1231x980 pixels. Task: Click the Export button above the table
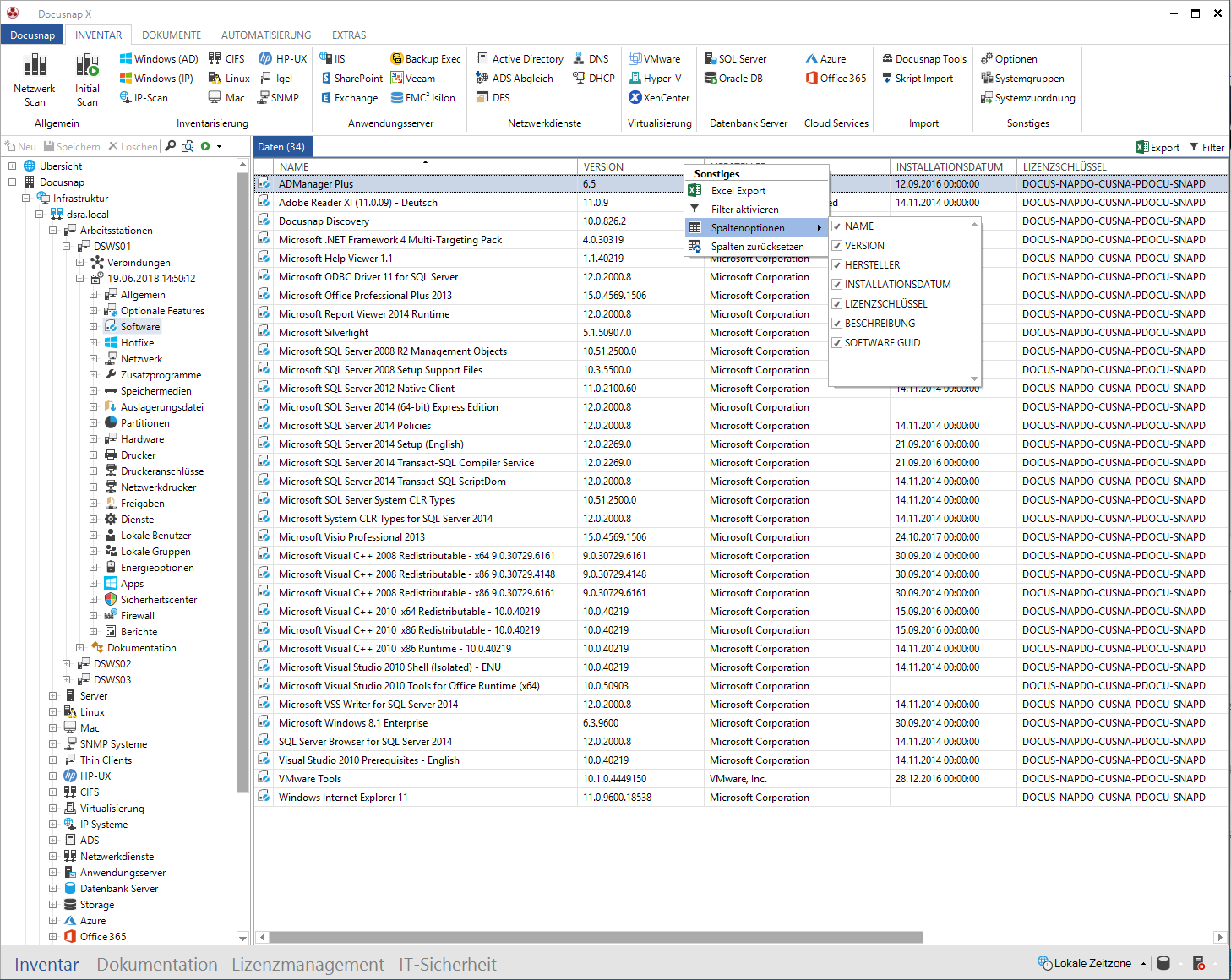coord(1157,147)
